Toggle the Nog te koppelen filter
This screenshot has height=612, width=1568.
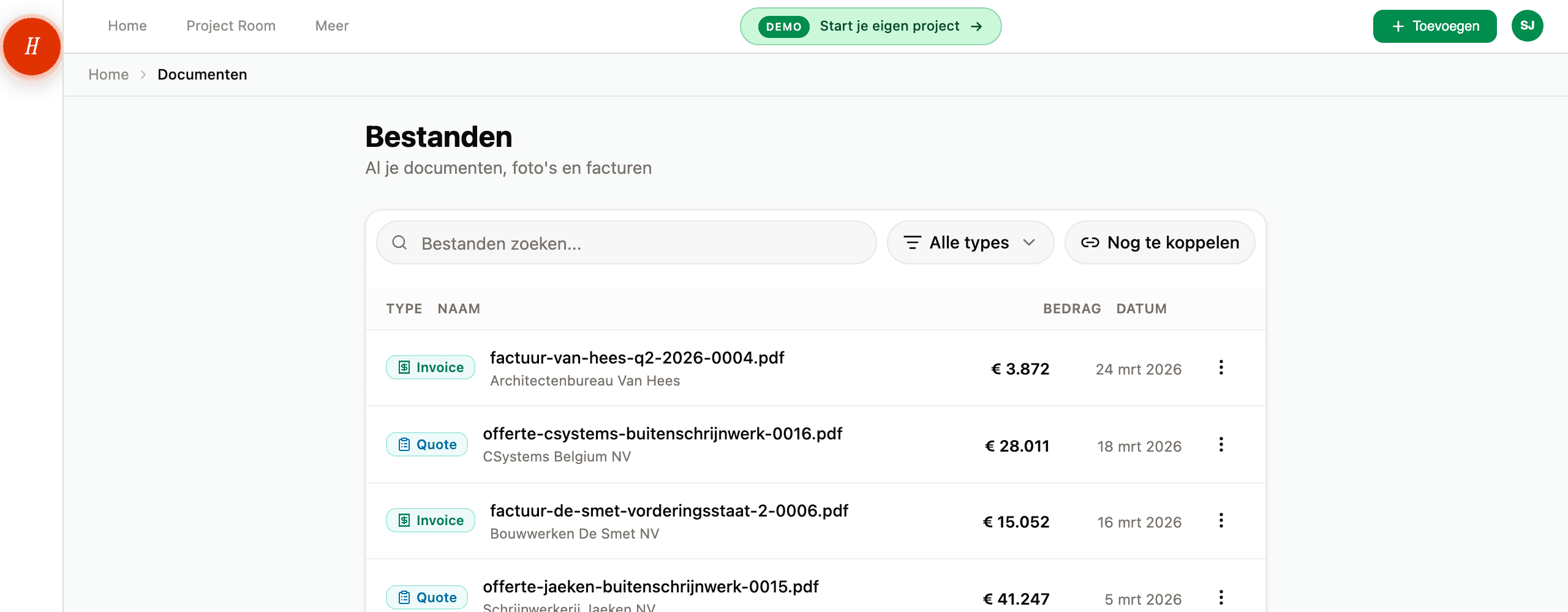(1159, 242)
